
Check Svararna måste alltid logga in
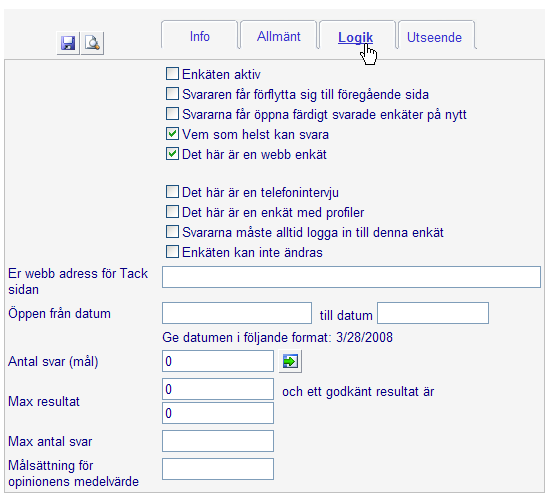[172, 232]
